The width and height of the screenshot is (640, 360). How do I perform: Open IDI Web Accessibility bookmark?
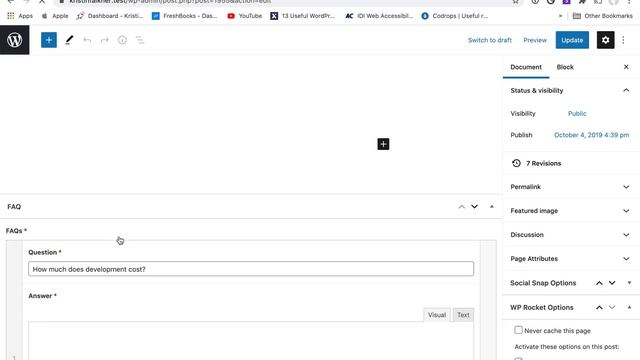379,16
